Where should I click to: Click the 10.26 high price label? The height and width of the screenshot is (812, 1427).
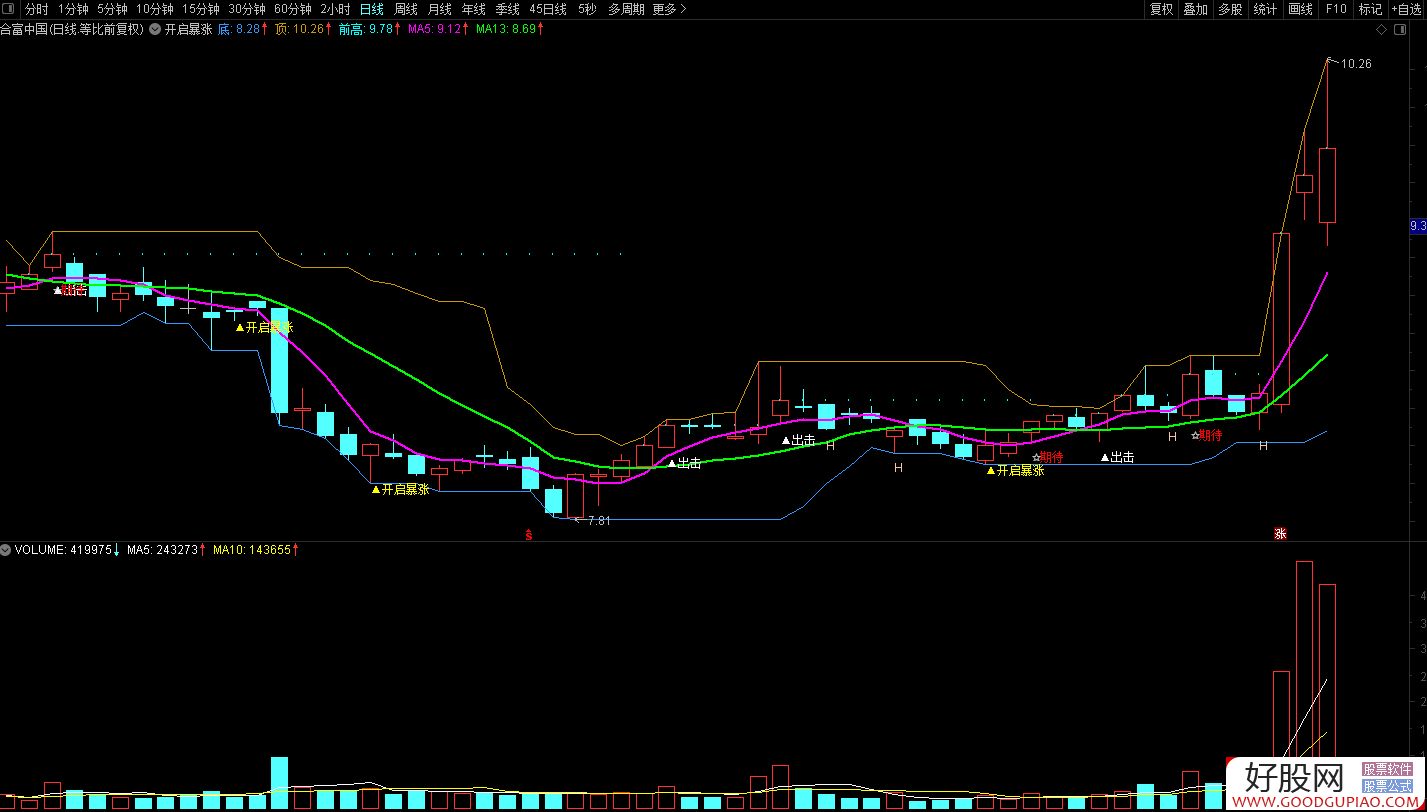point(1356,64)
